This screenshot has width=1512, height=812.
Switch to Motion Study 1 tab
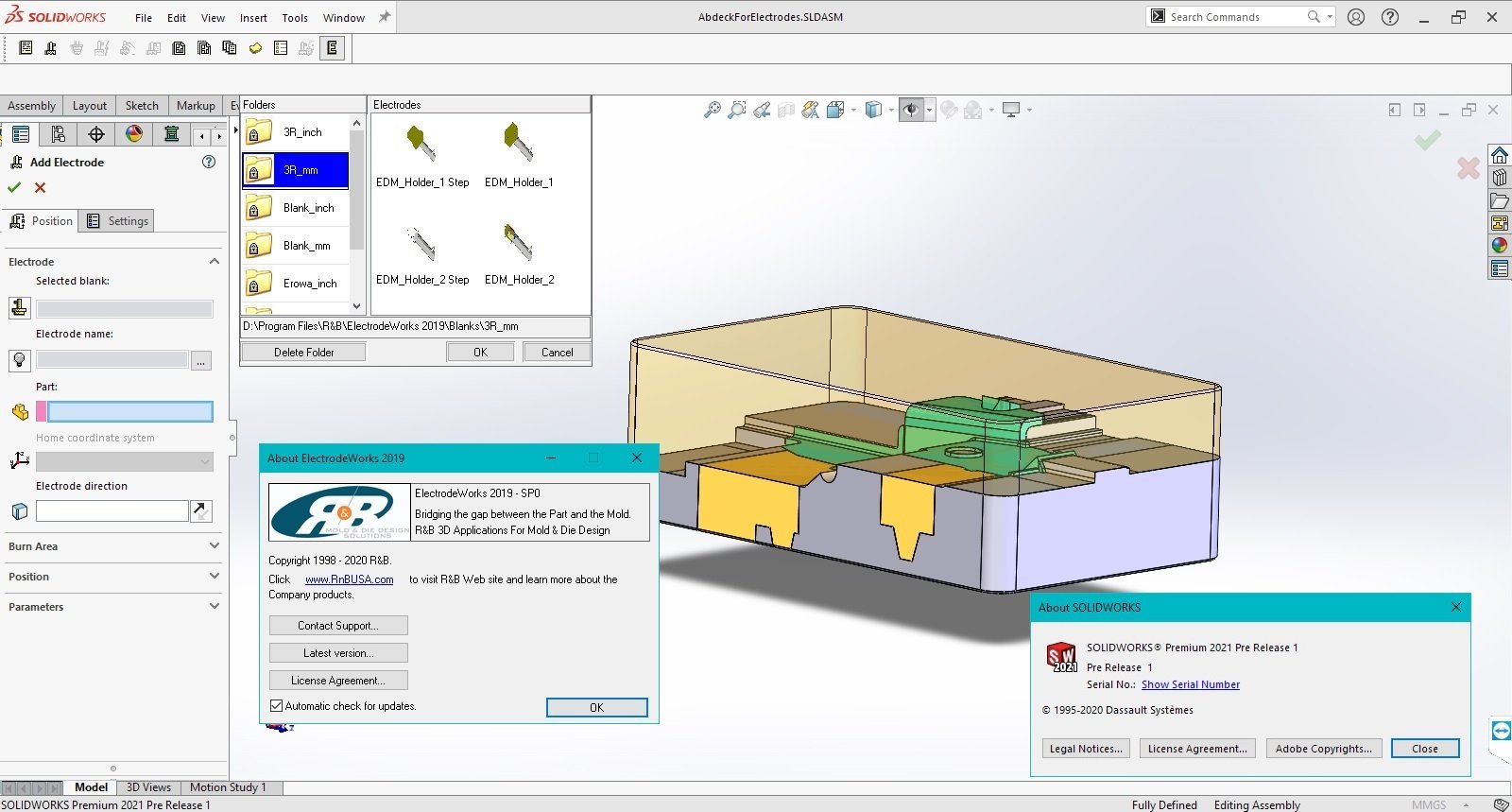pyautogui.click(x=228, y=787)
